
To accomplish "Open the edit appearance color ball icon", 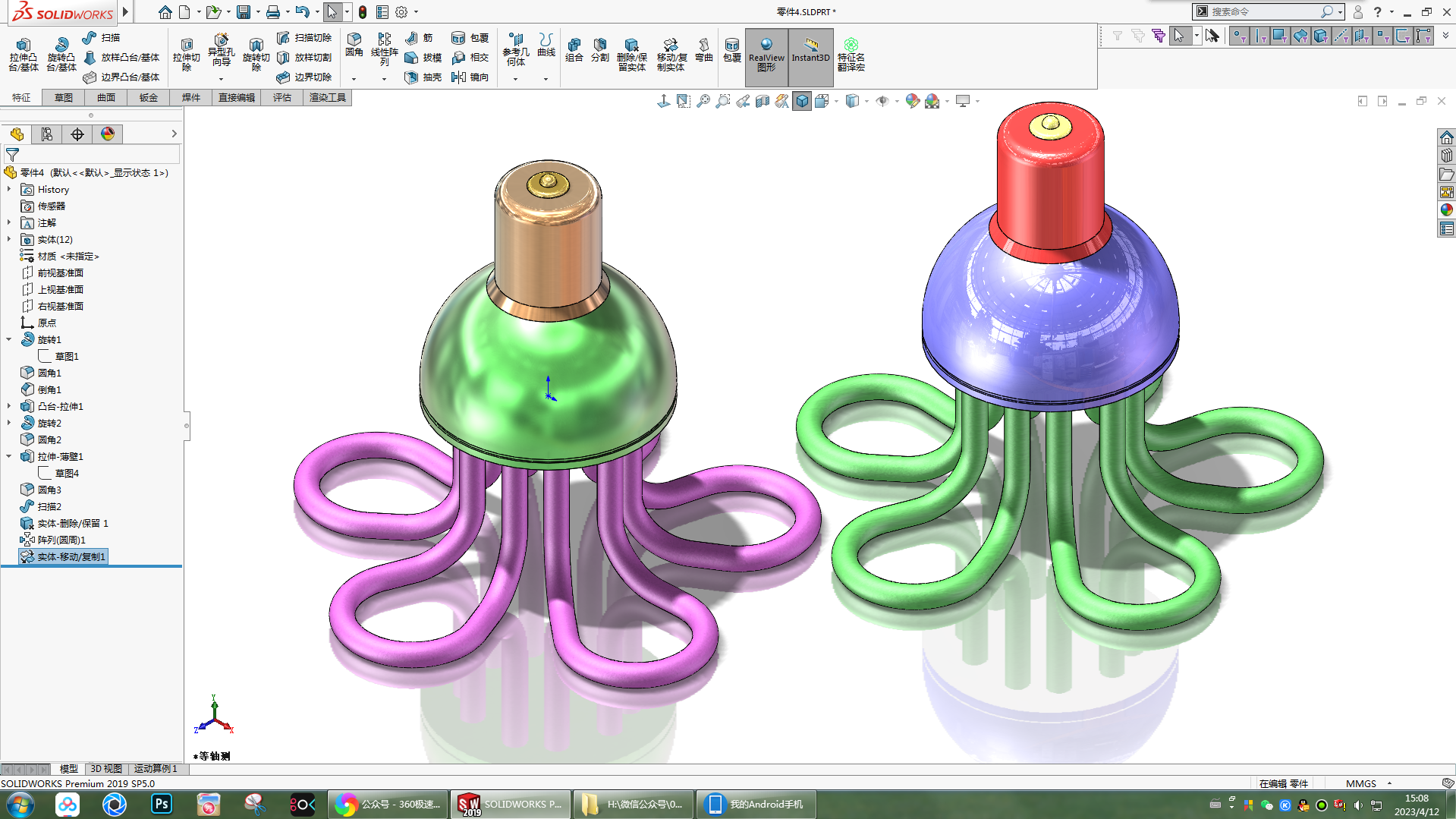I will coord(913,101).
